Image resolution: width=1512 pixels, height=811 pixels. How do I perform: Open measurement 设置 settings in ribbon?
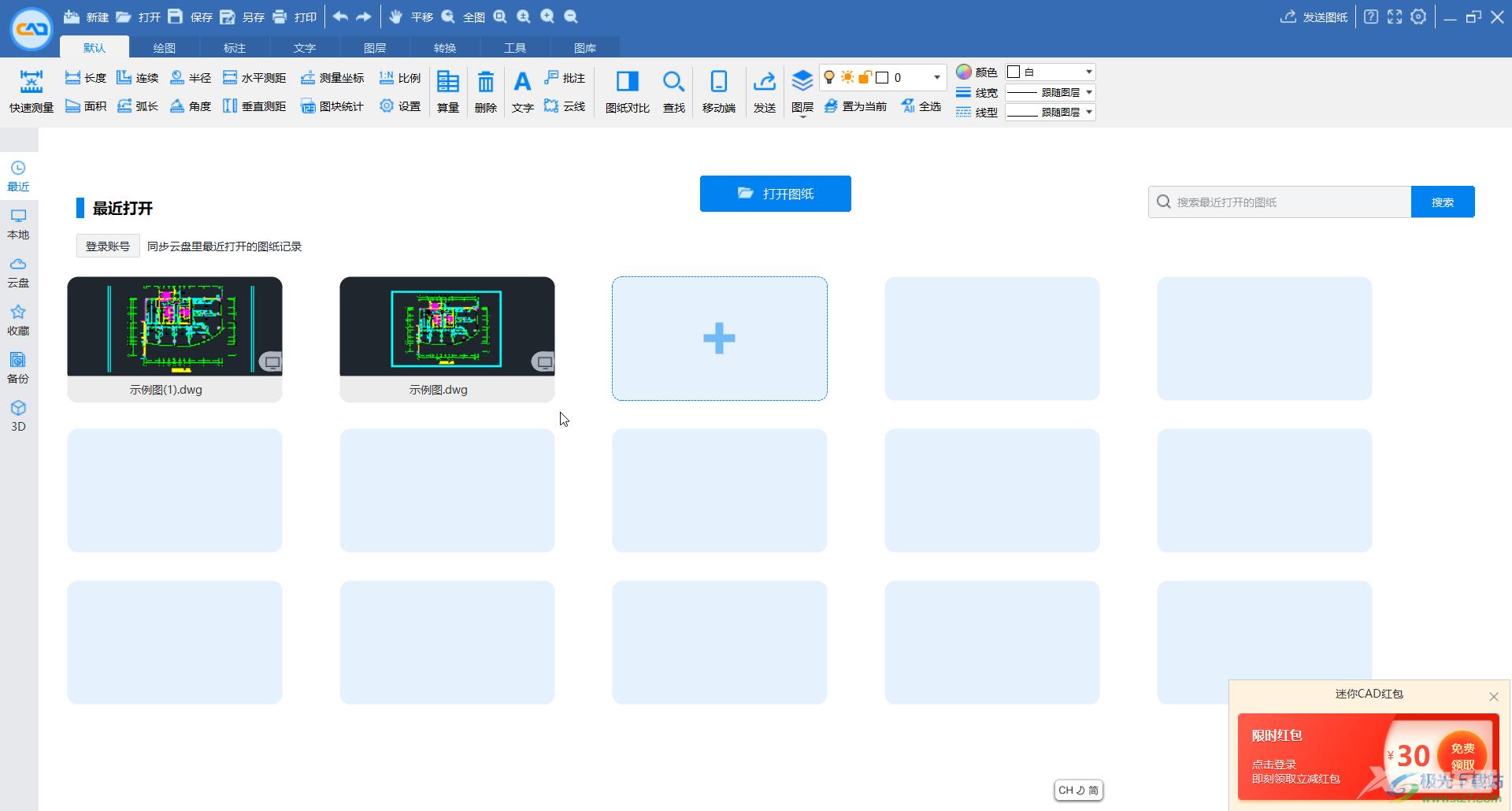(400, 106)
